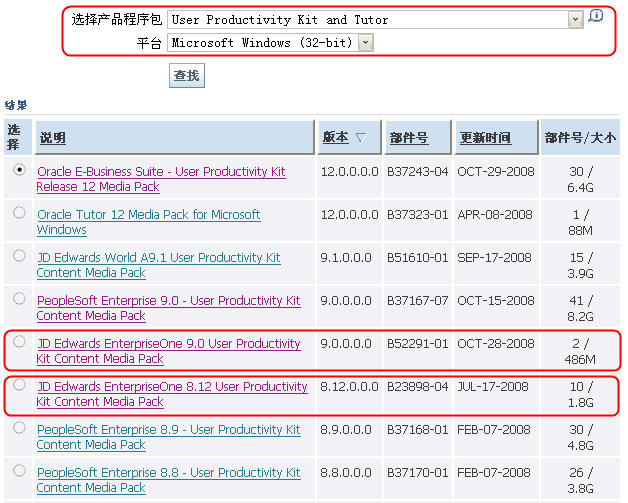Open JD Edwards World A9.1 Media Pack link
628x503 pixels.
click(x=159, y=265)
